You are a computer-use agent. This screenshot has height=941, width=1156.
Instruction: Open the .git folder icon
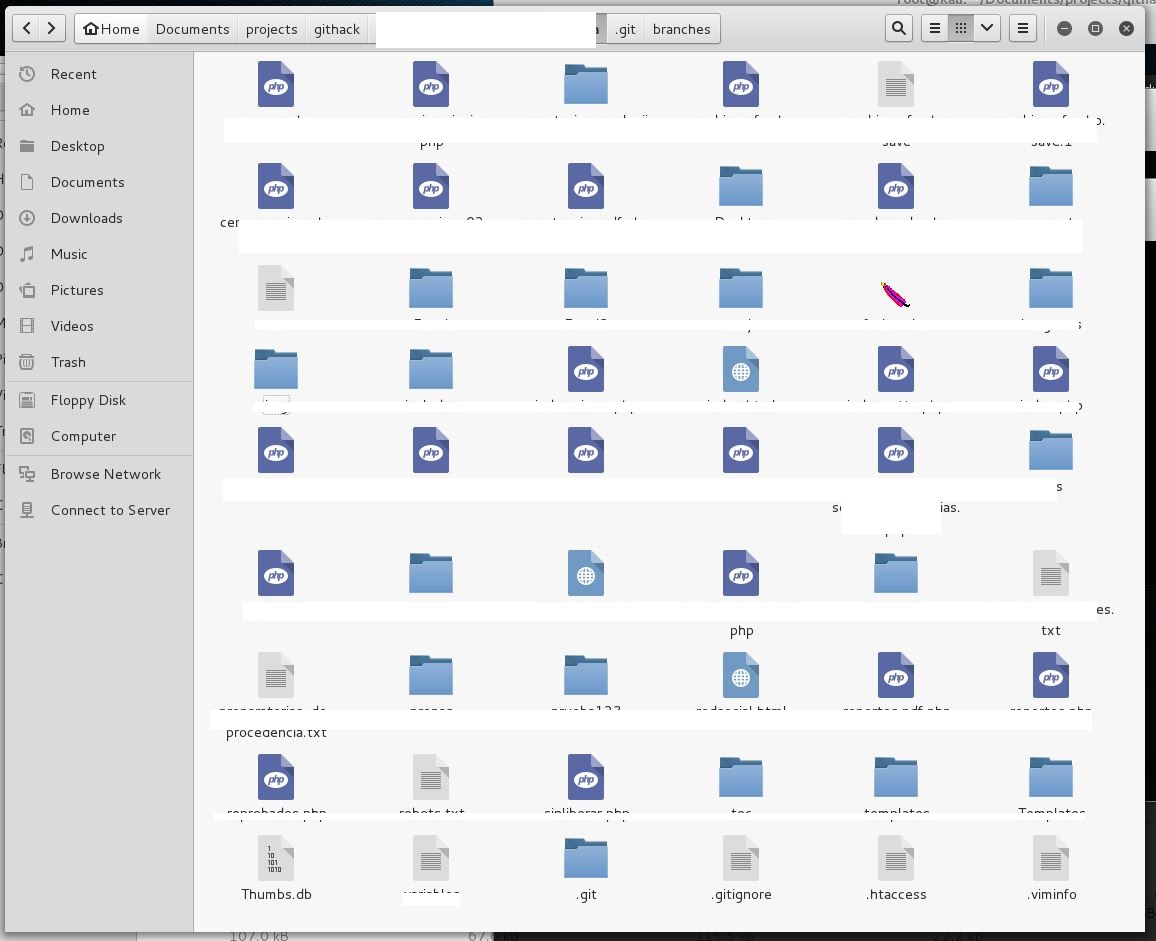(x=586, y=859)
